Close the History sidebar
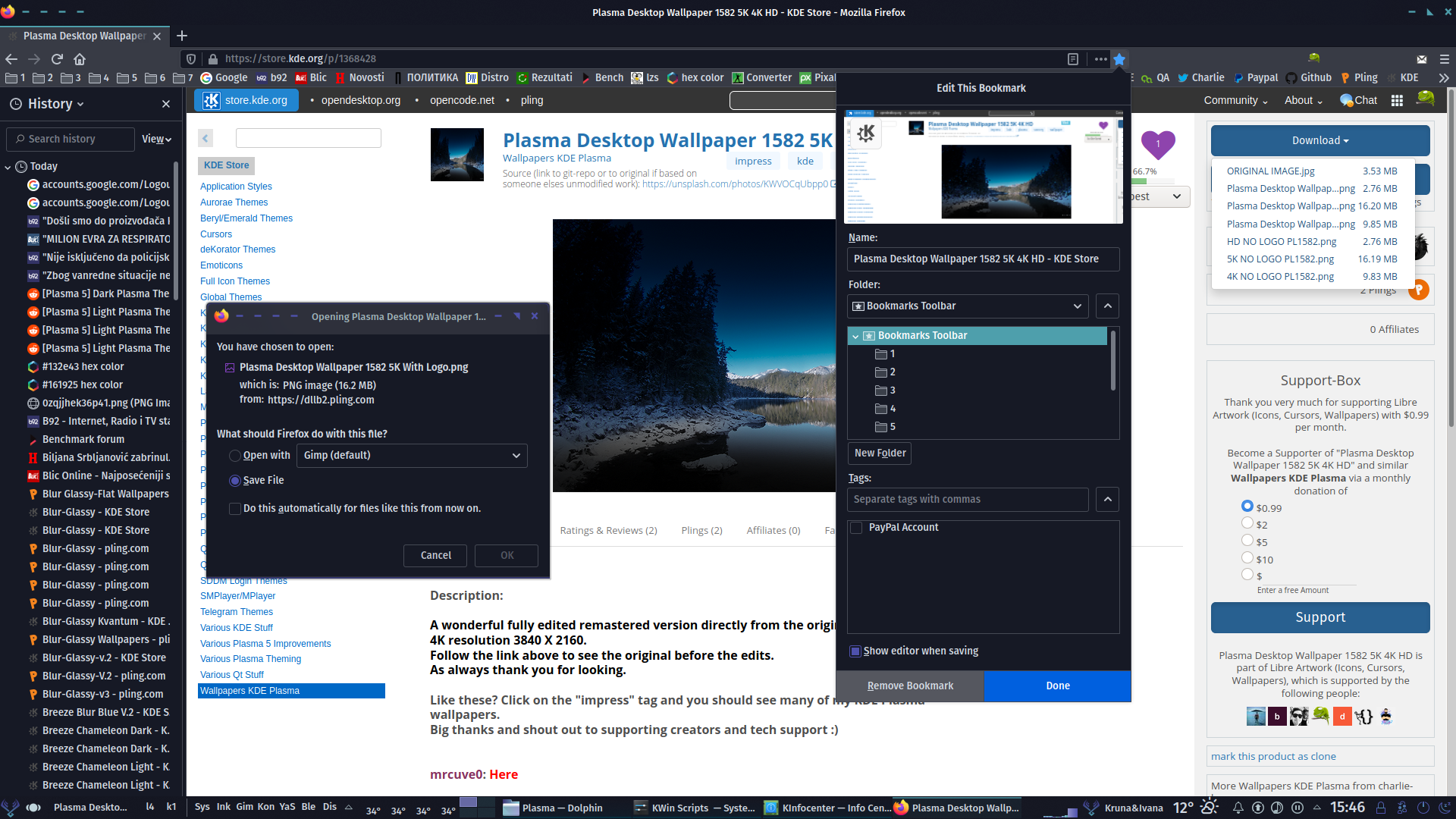Image resolution: width=1456 pixels, height=819 pixels. point(166,104)
